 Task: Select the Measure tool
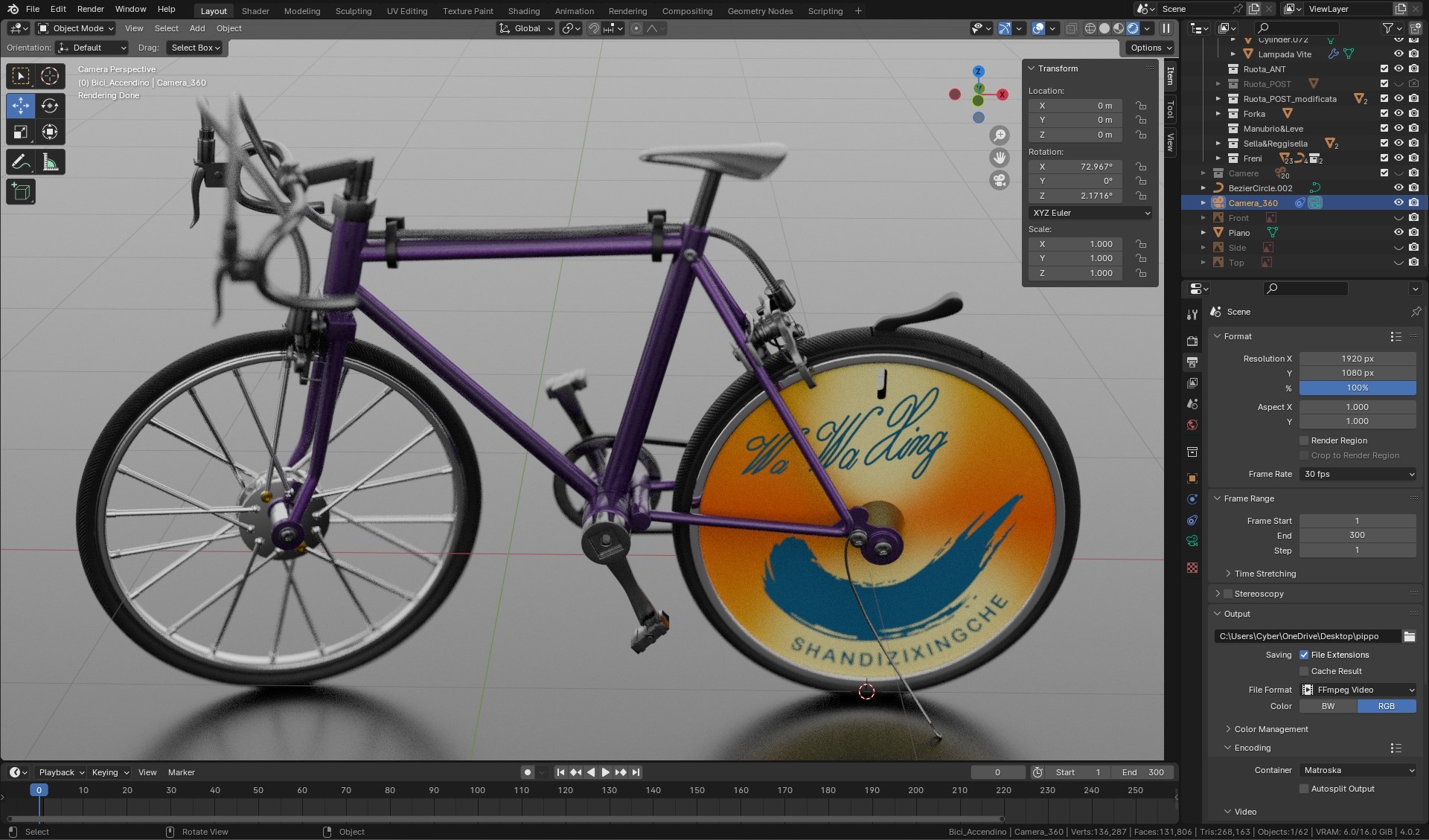[50, 162]
